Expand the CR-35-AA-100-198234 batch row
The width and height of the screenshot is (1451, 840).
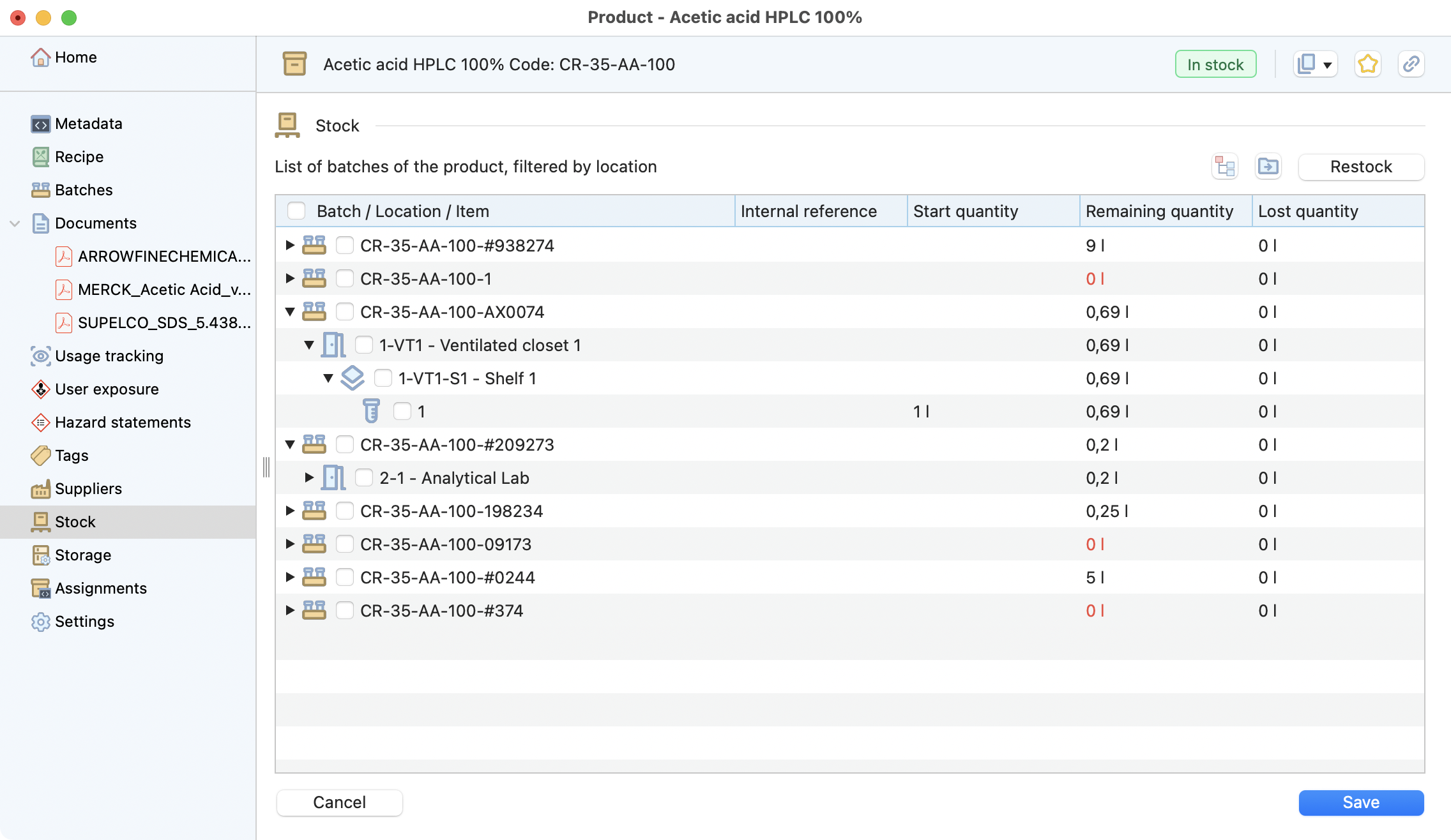click(290, 511)
